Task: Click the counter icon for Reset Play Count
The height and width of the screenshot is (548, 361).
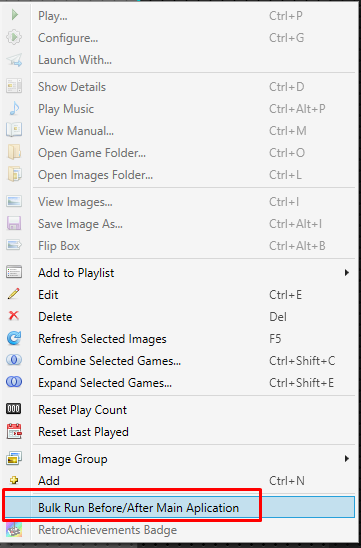Action: (14, 409)
